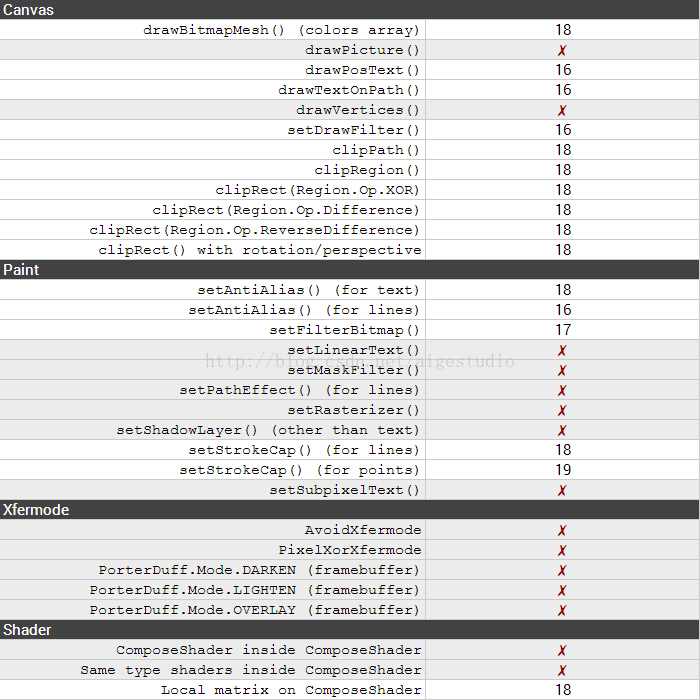Click the red X beside PixelXorXfermode
This screenshot has height=700, width=700.
point(562,550)
